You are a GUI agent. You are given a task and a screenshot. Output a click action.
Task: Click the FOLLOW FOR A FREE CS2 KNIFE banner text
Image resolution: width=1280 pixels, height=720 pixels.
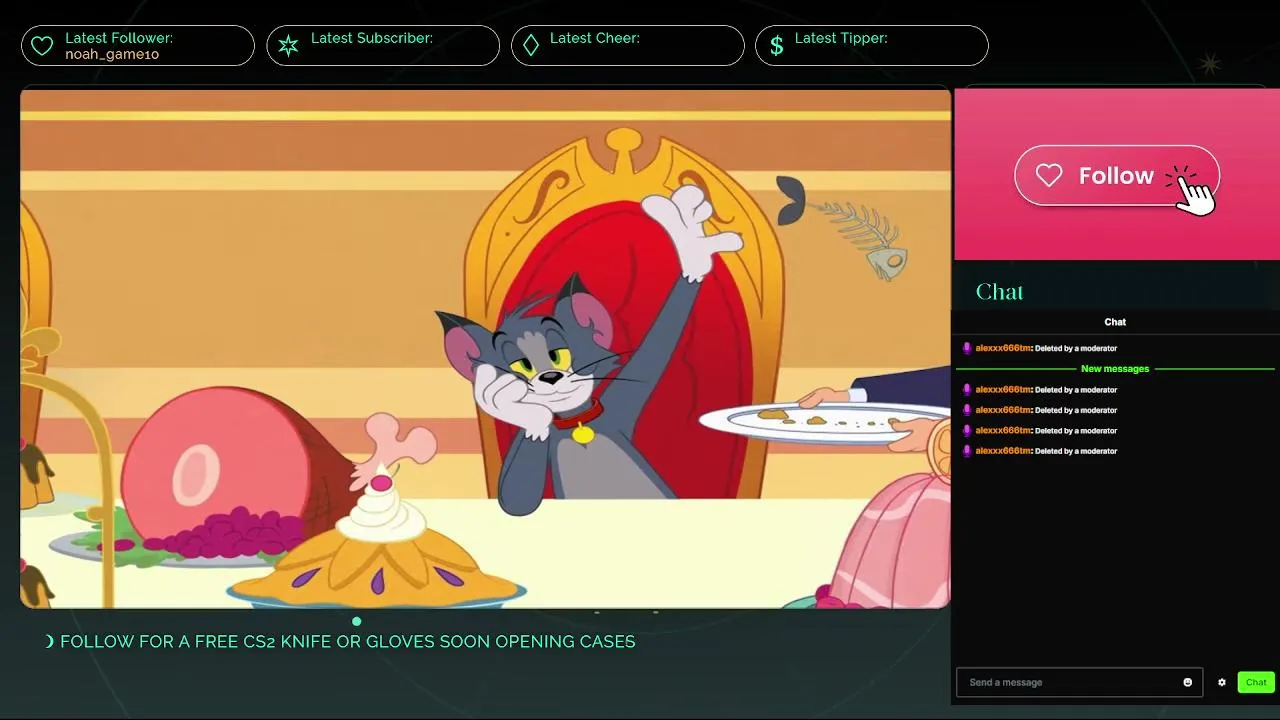[x=348, y=642]
